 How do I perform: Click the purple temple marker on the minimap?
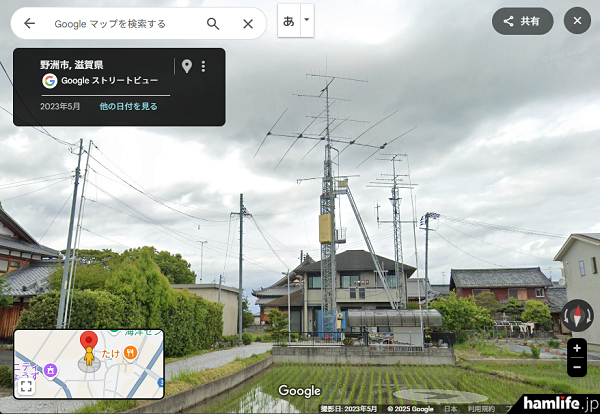click(x=50, y=369)
